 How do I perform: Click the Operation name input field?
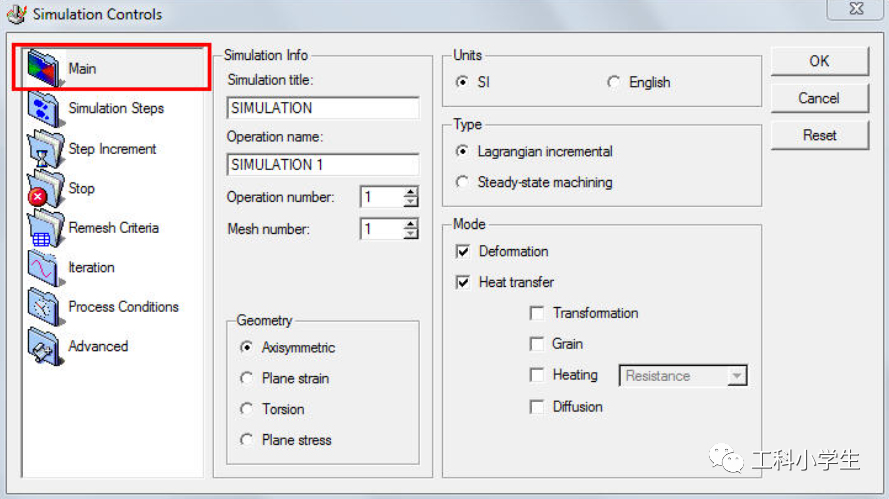point(323,164)
